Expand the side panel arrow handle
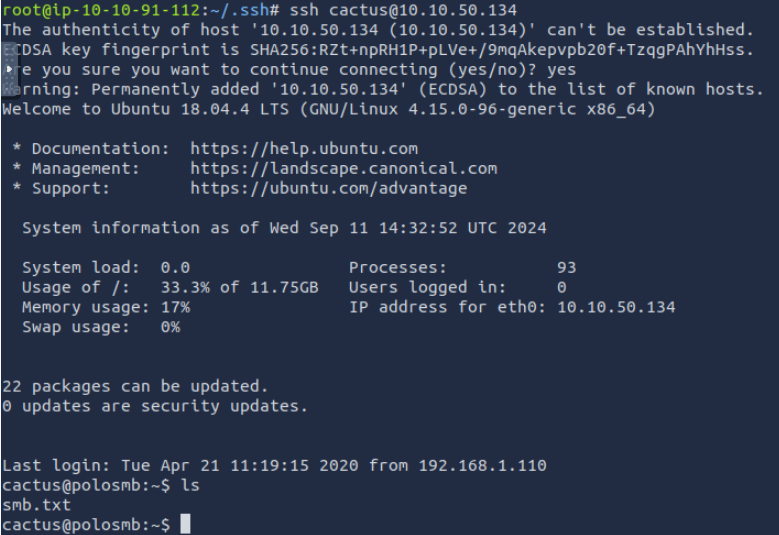 pos(9,69)
